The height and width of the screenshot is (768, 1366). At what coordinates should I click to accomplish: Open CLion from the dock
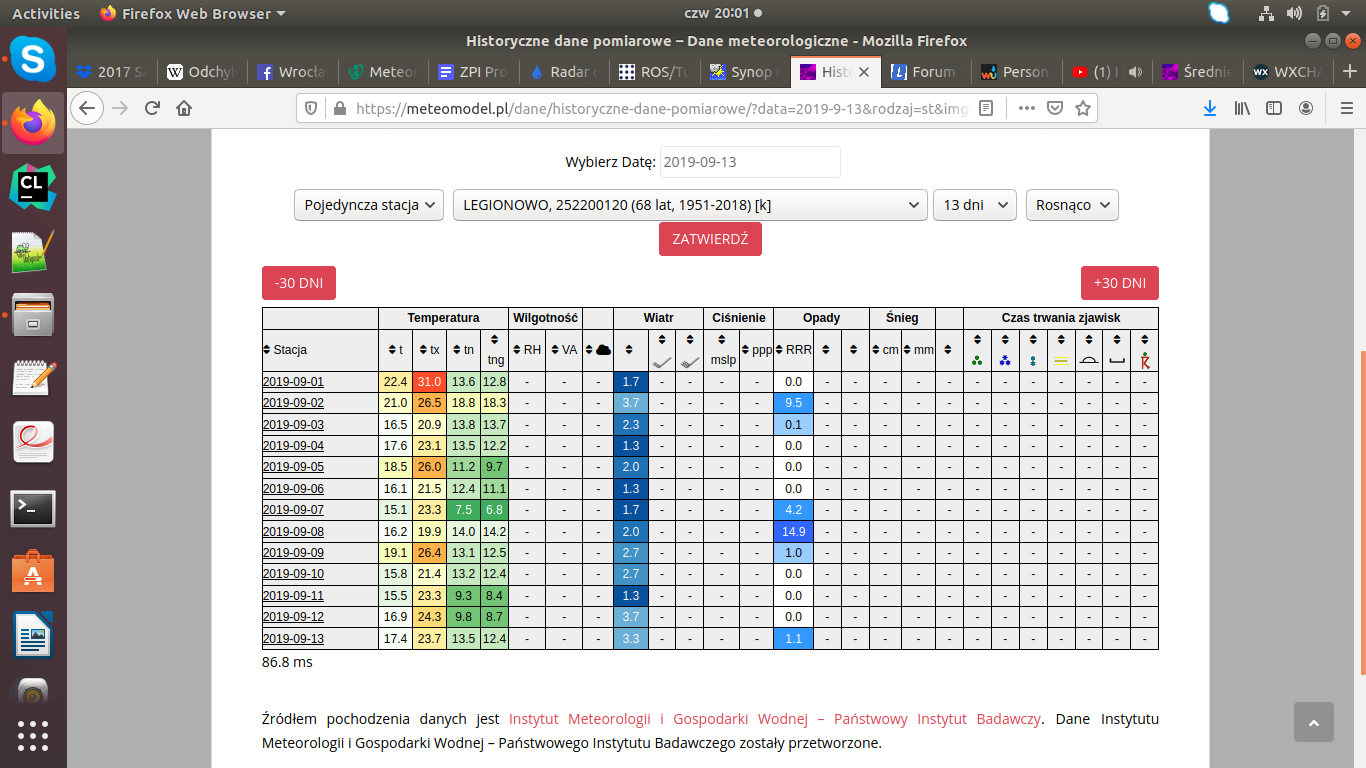[x=33, y=187]
